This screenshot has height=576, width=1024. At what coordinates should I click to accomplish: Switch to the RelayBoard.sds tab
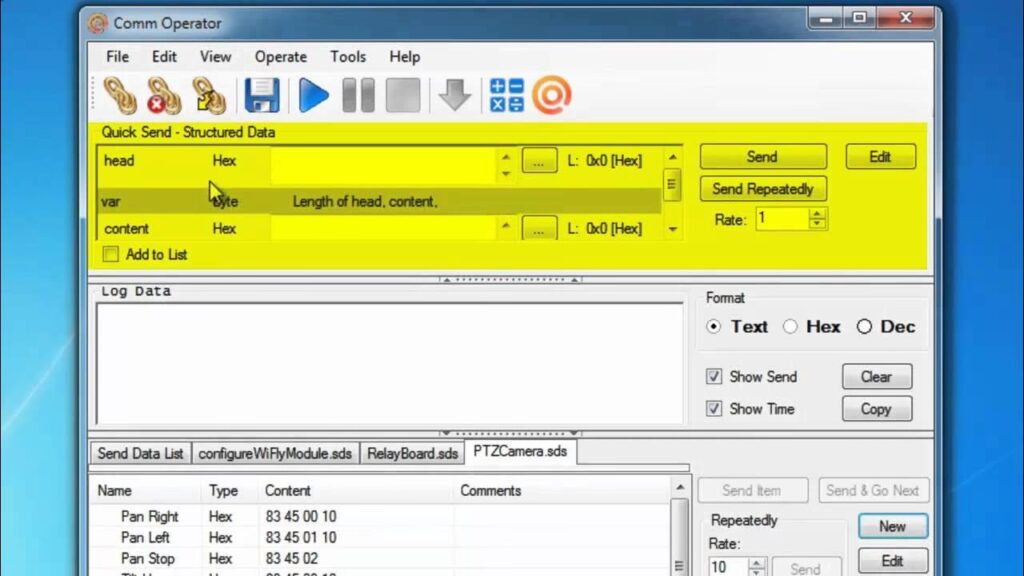pyautogui.click(x=412, y=453)
